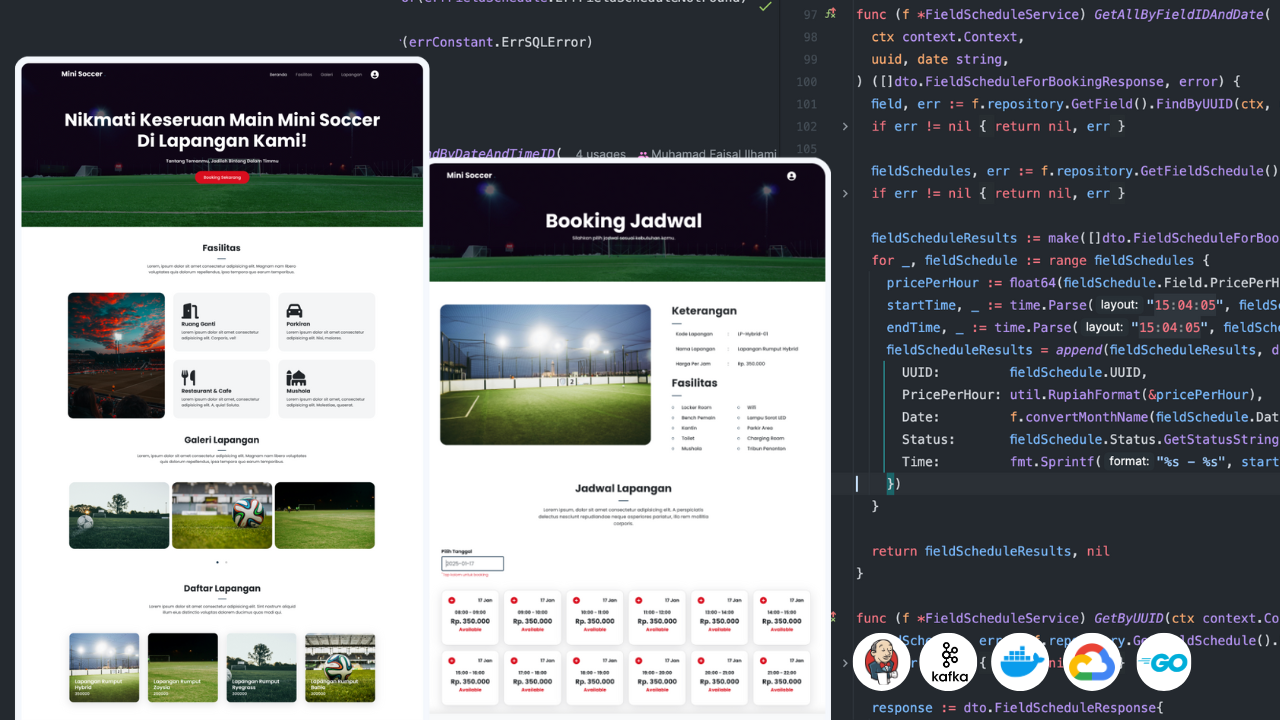The height and width of the screenshot is (720, 1280).
Task: Click the Jadwal Lapangan heading
Action: (623, 488)
